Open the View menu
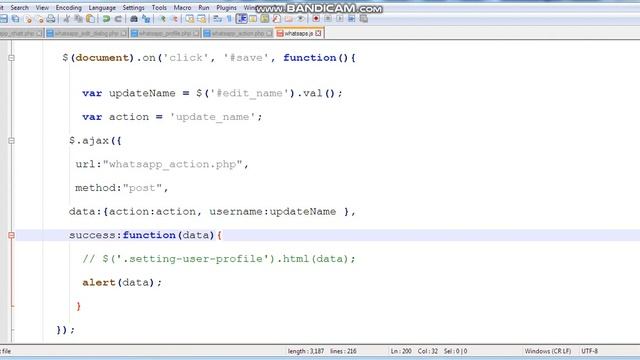Viewport: 640px width, 360px height. (42, 8)
